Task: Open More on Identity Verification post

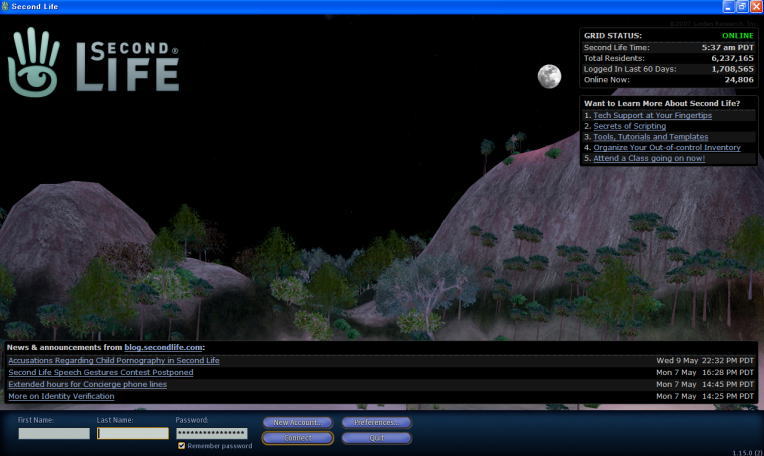Action: pyautogui.click(x=61, y=396)
